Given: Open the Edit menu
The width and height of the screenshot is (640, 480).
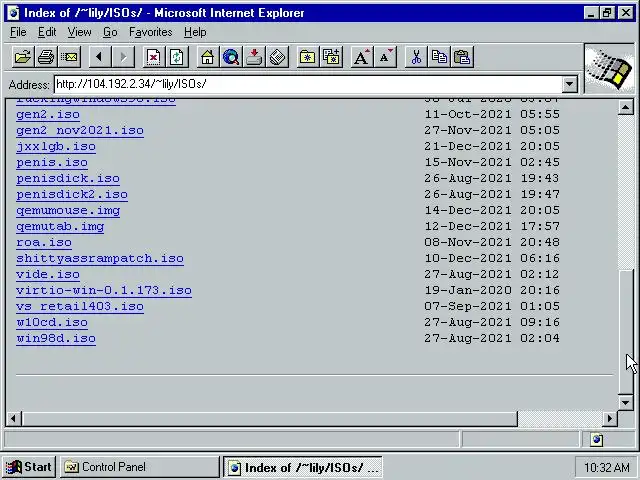Looking at the screenshot, I should 47,32.
